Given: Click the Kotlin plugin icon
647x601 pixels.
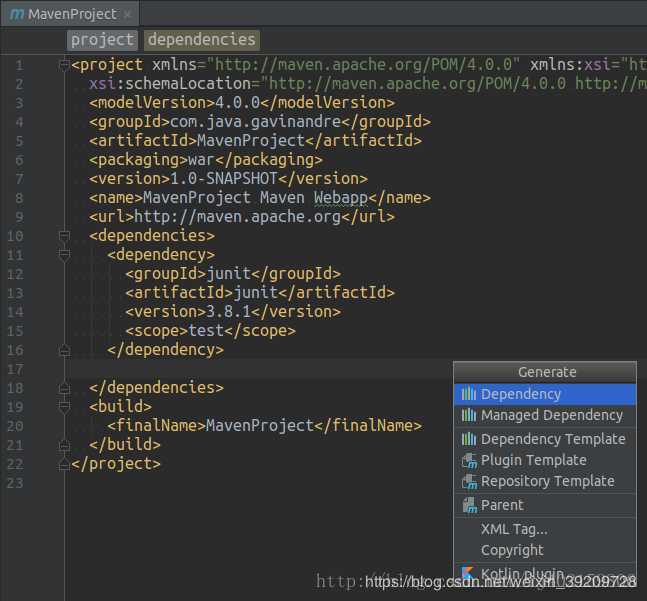Looking at the screenshot, I should pyautogui.click(x=468, y=573).
